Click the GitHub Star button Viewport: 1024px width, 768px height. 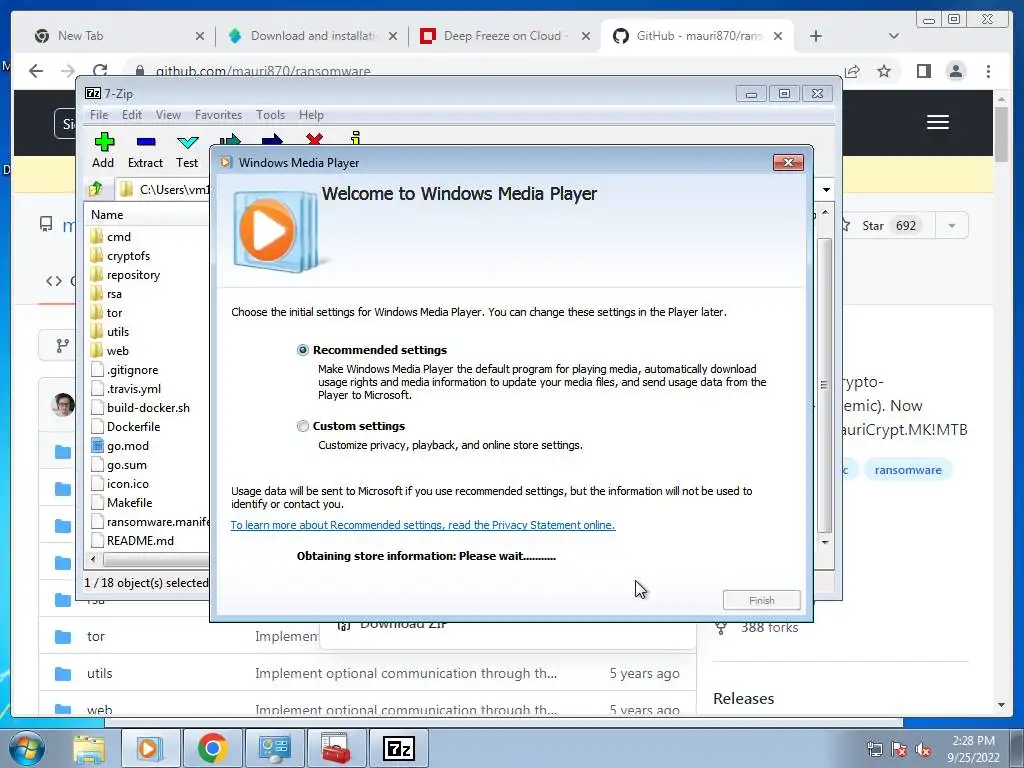888,226
